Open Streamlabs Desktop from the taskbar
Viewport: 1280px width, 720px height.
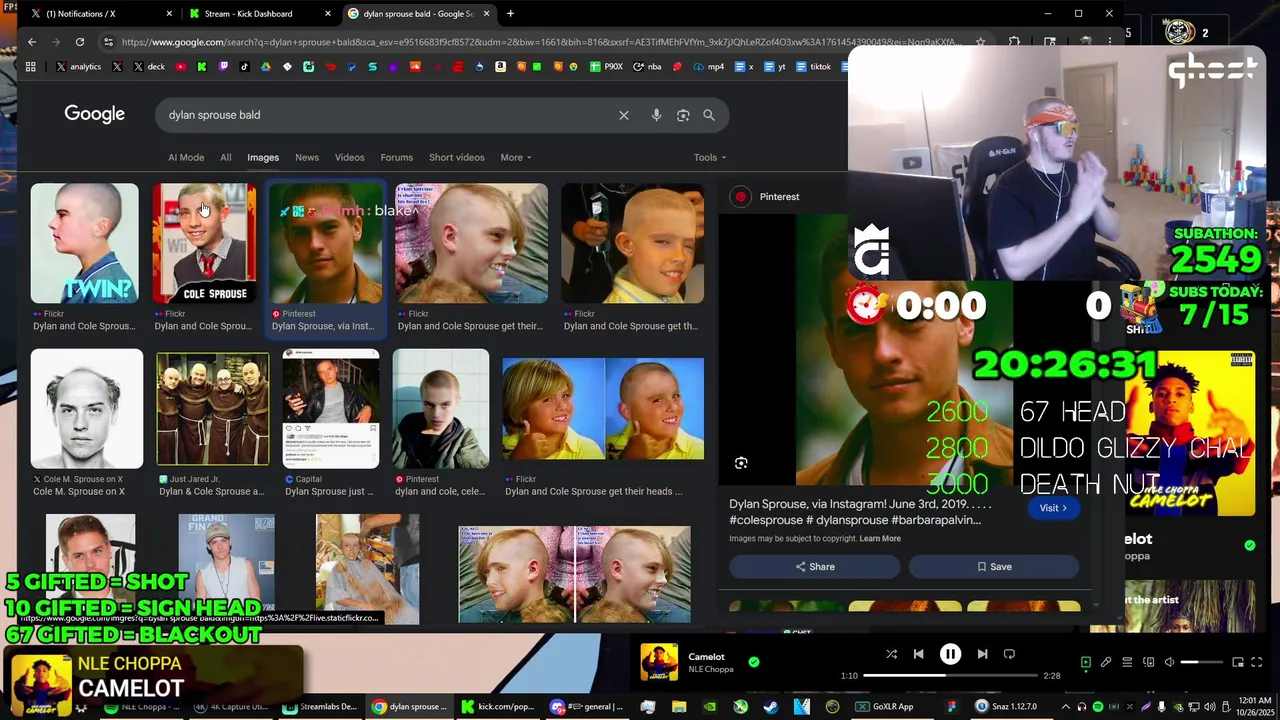tap(320, 707)
